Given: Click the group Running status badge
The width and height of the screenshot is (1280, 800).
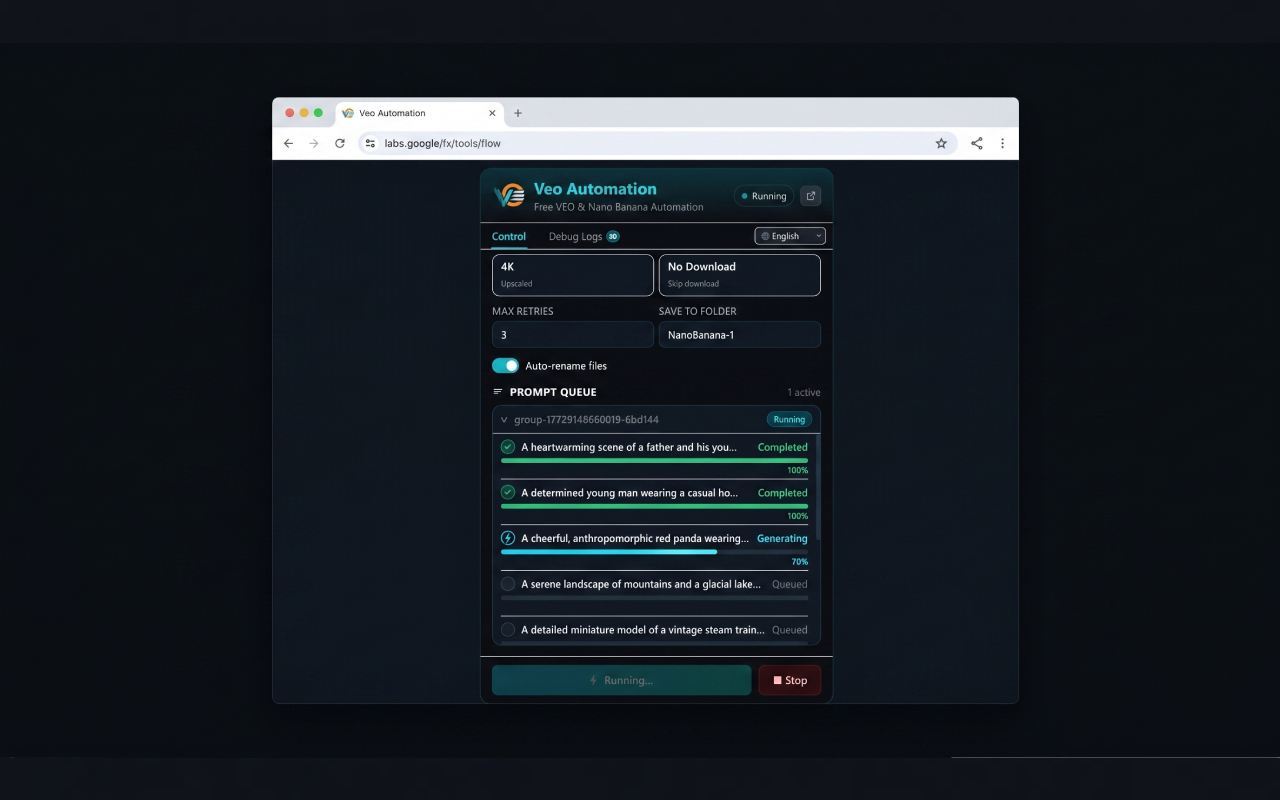Looking at the screenshot, I should [x=789, y=420].
